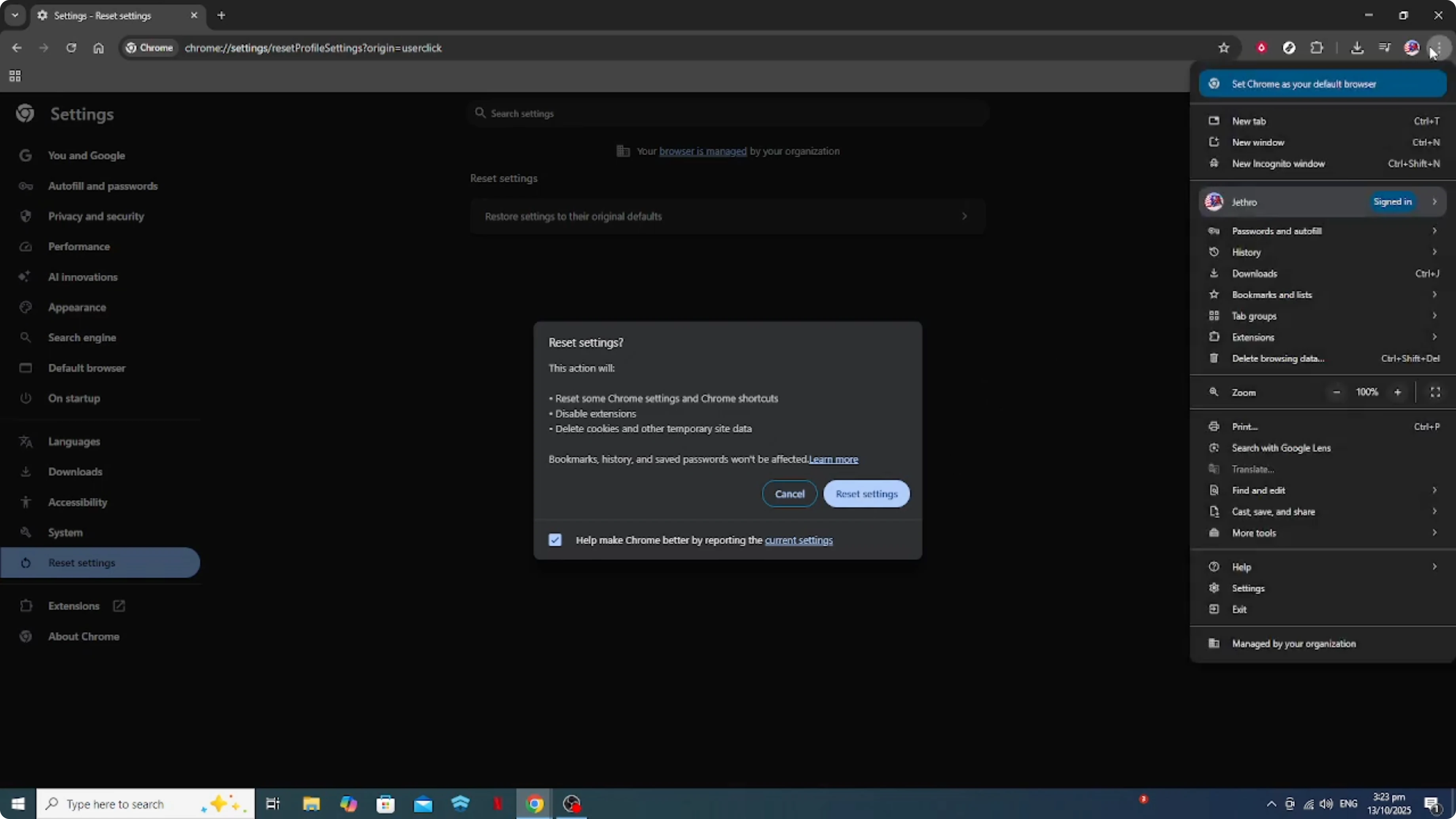Enter fullscreen mode from Zoom row
This screenshot has width=1456, height=819.
point(1435,392)
